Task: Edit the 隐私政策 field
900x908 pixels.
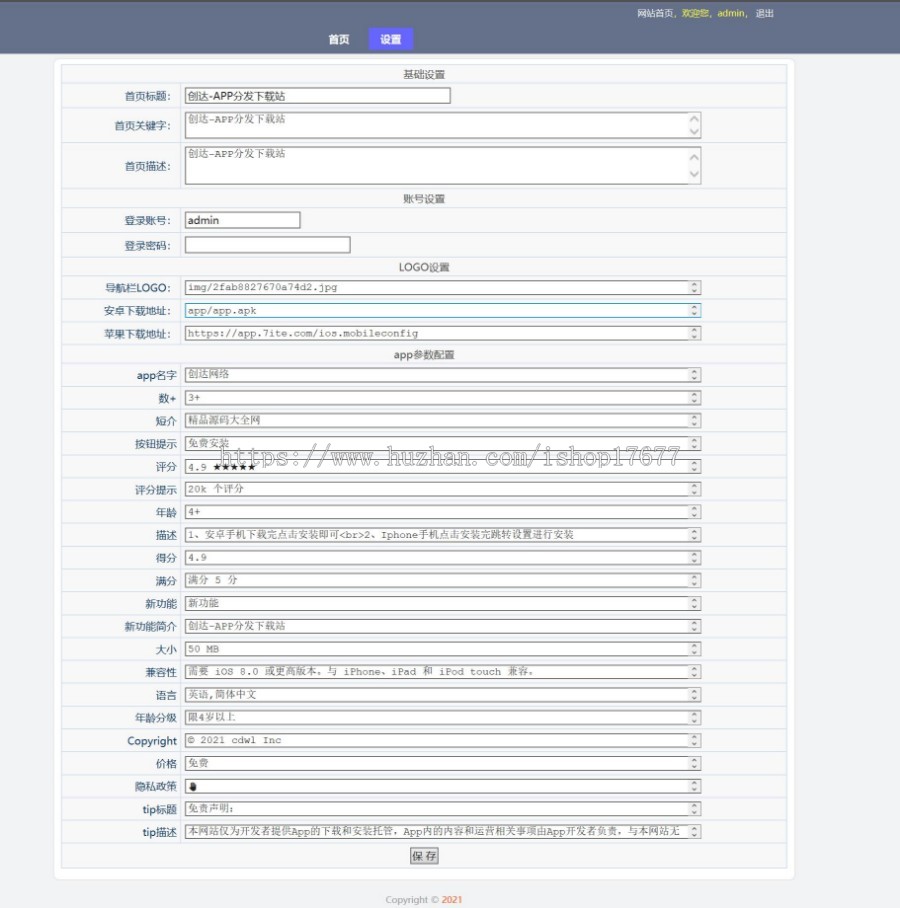Action: [x=442, y=786]
